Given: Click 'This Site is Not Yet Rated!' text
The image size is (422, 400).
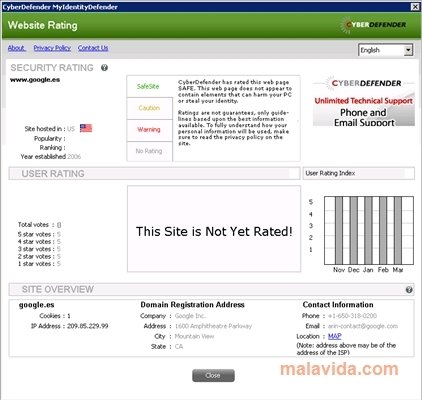Looking at the screenshot, I should tap(214, 231).
